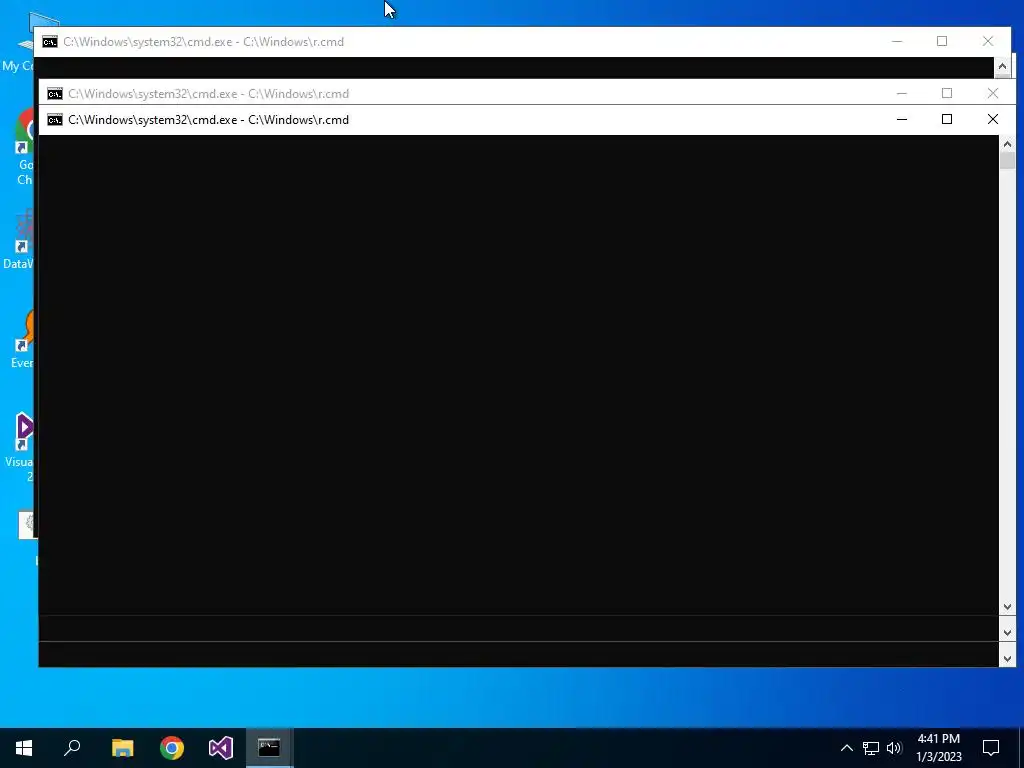
Task: Click rearmost window scrollbar up arrow
Action: pos(1002,67)
